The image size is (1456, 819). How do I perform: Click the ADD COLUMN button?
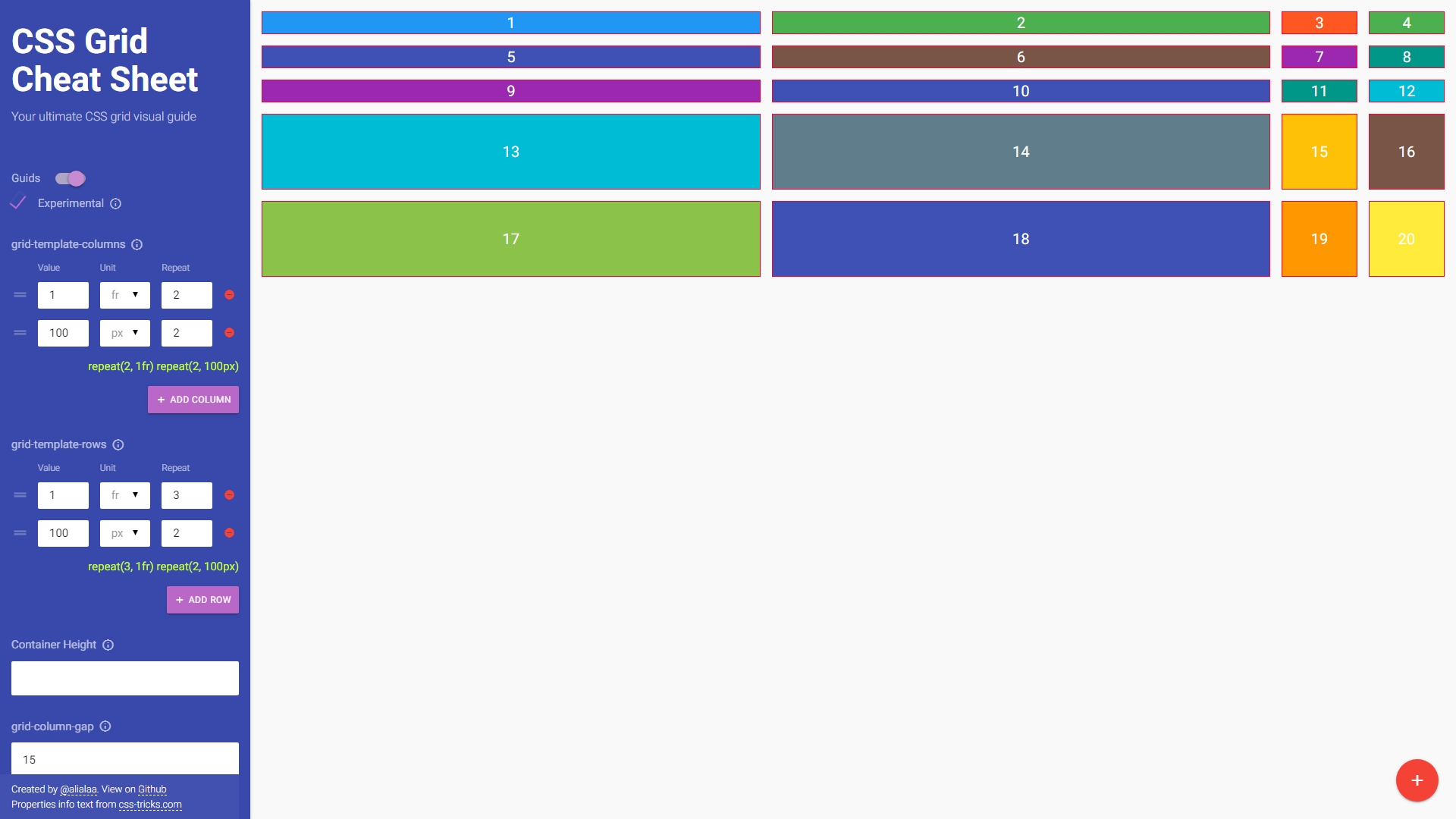tap(193, 399)
